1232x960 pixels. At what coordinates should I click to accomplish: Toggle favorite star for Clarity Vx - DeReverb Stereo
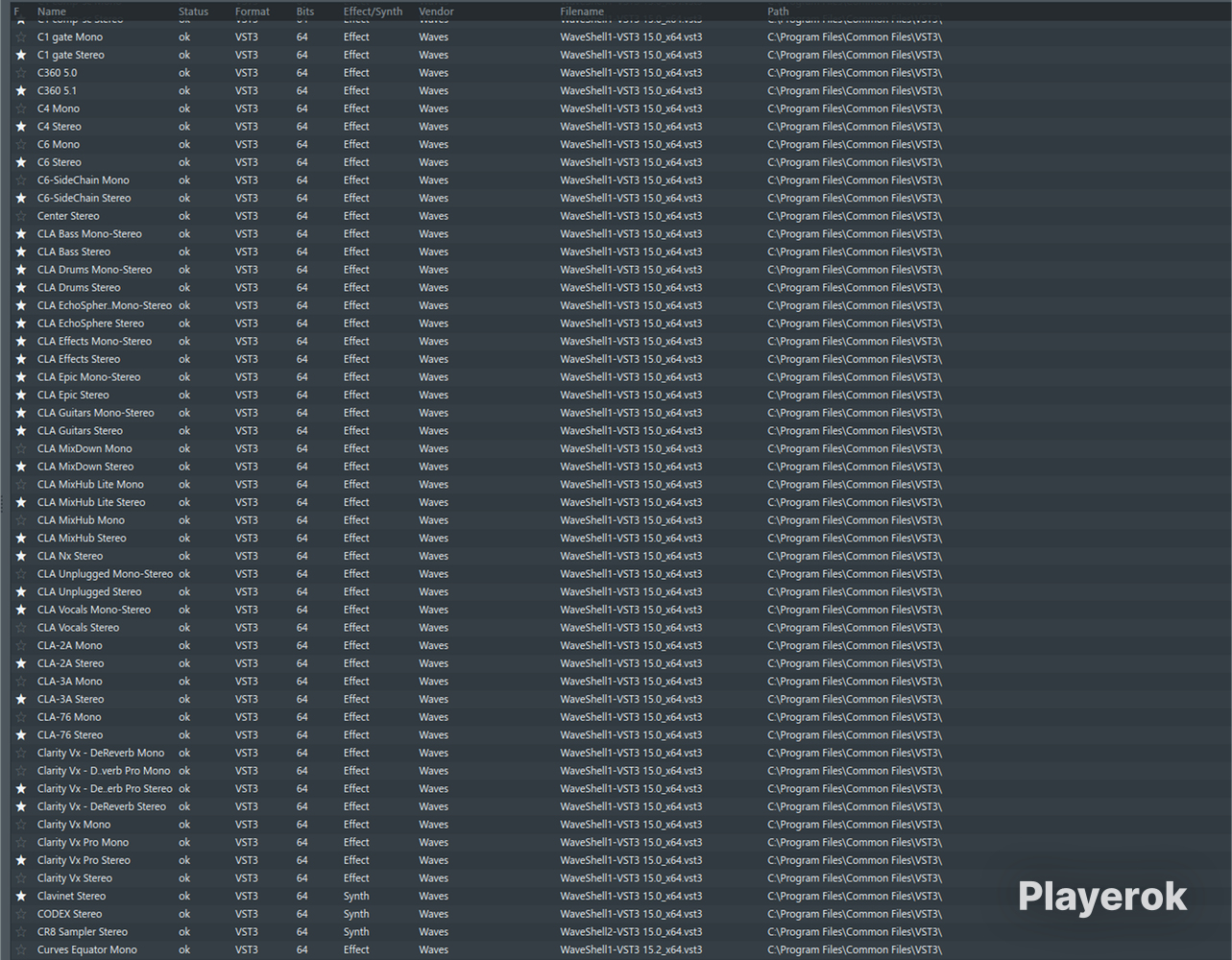coord(21,807)
